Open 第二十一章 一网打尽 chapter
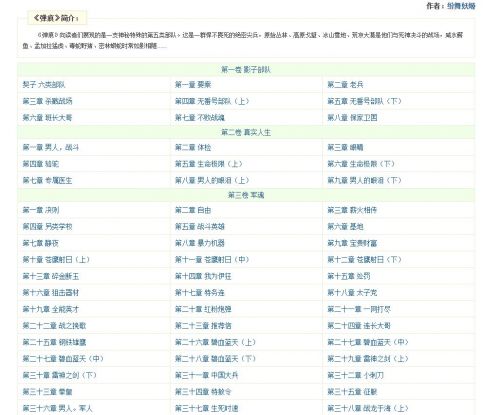 (x=359, y=309)
